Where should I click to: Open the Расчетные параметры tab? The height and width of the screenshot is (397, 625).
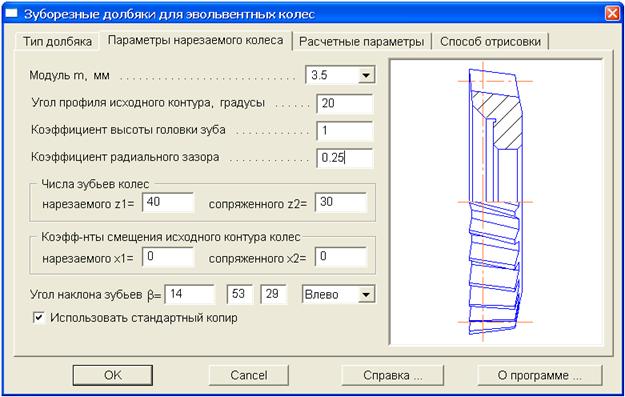[x=361, y=41]
